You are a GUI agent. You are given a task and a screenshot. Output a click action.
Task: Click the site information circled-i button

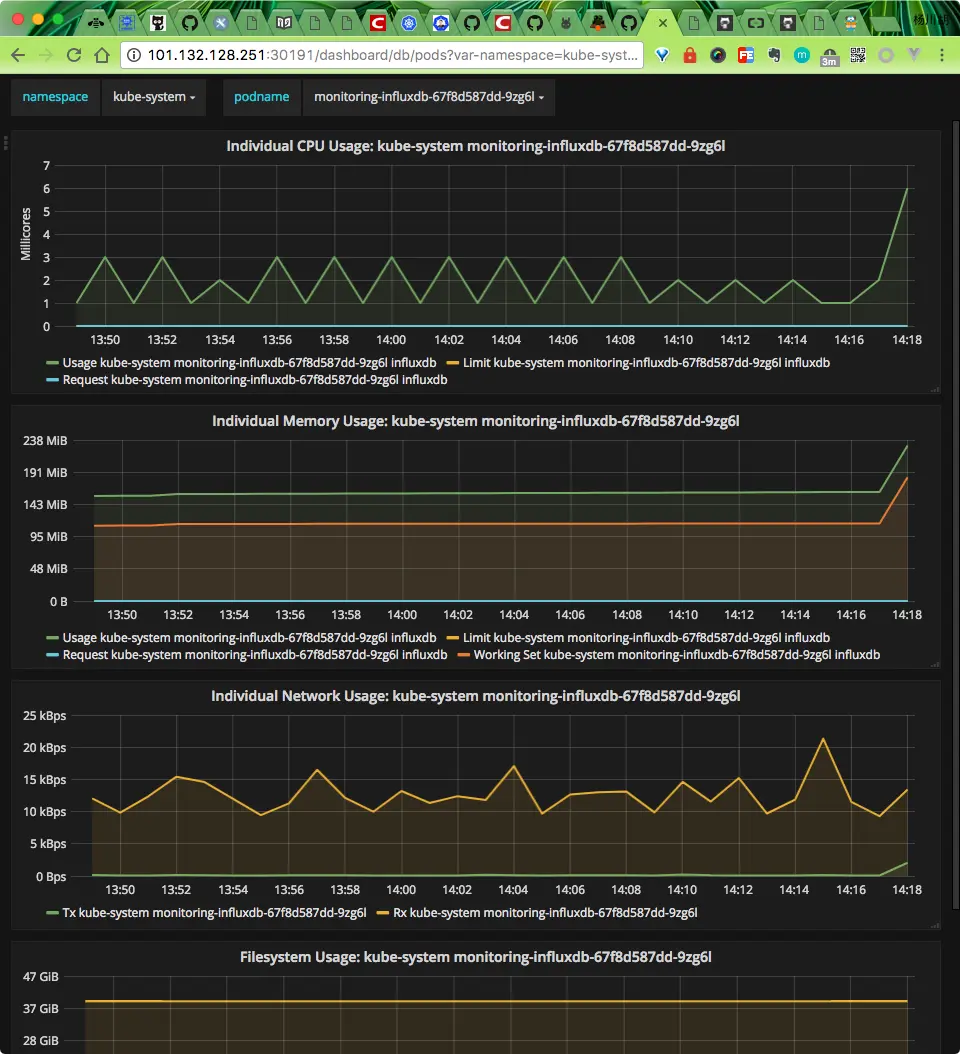pos(134,56)
